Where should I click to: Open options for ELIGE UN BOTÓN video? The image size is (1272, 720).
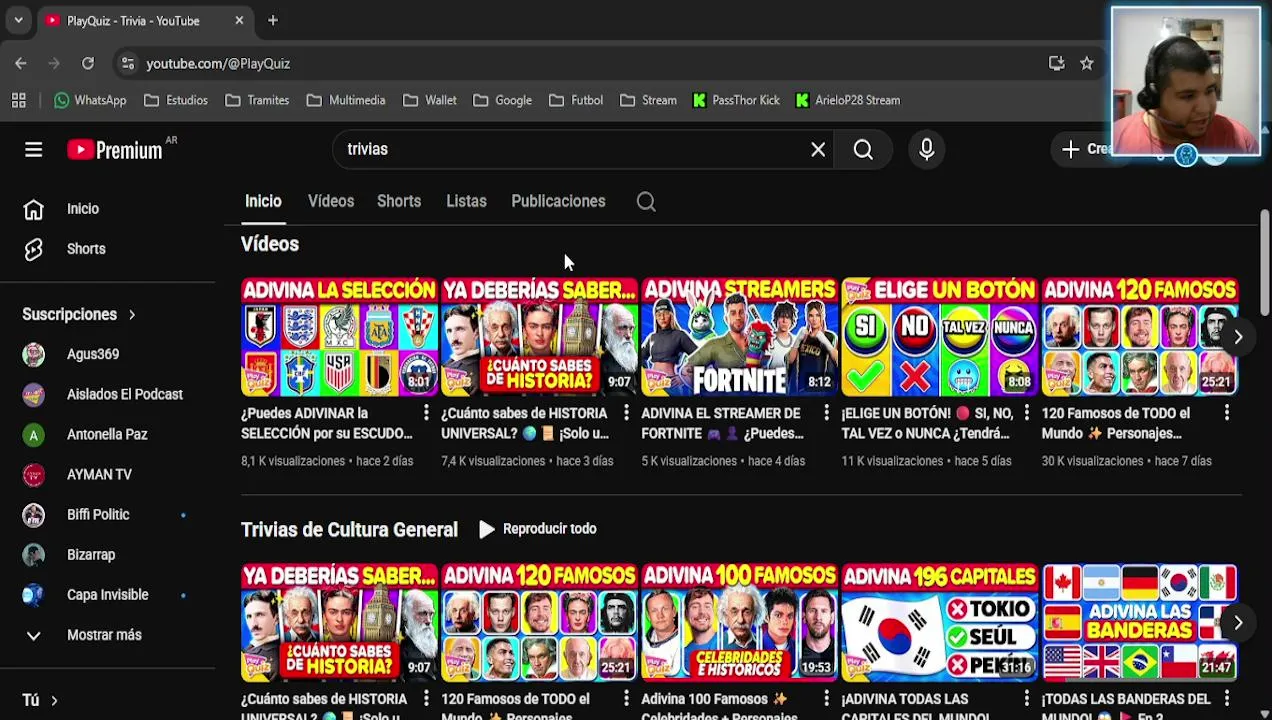pos(1026,412)
